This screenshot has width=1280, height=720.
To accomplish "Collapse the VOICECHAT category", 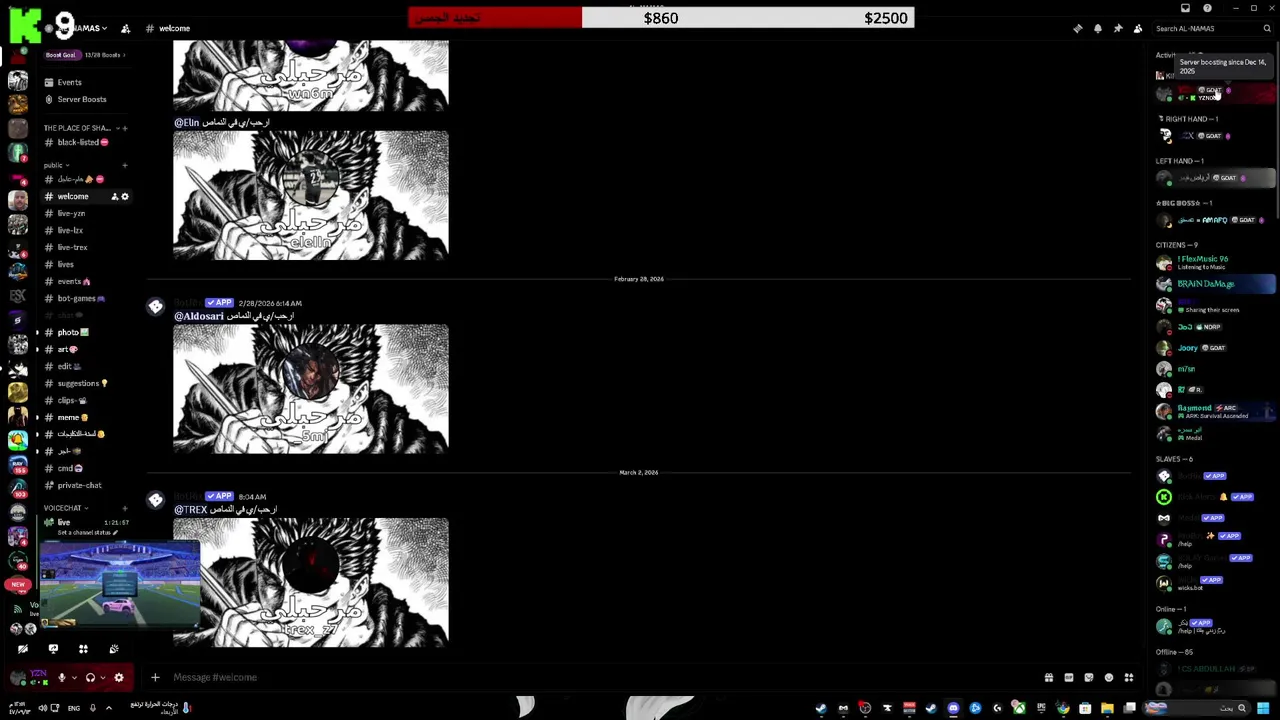I will coord(65,508).
